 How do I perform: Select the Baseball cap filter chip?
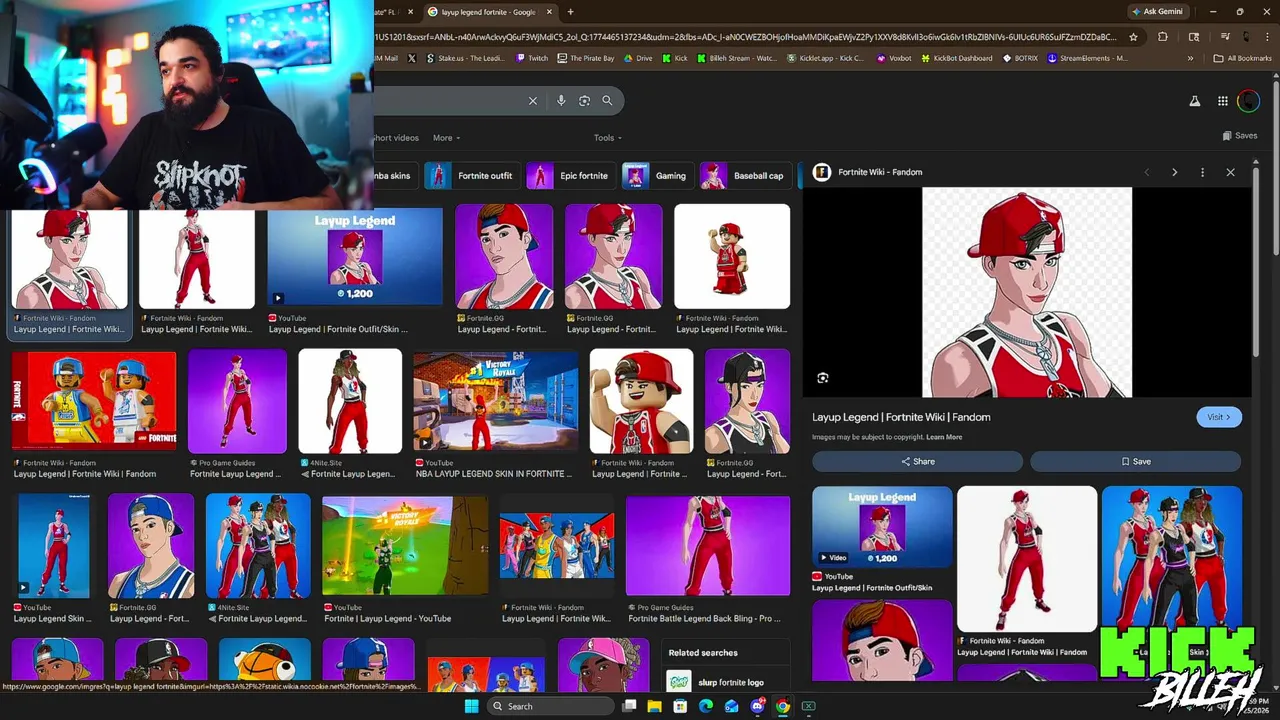[x=746, y=176]
